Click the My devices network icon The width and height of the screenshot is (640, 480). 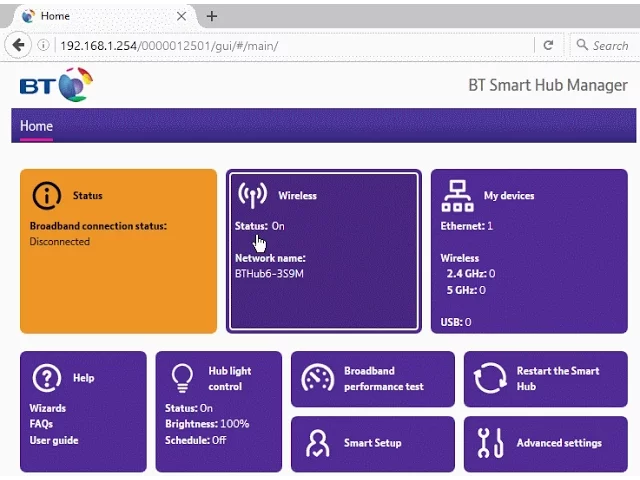pos(458,196)
